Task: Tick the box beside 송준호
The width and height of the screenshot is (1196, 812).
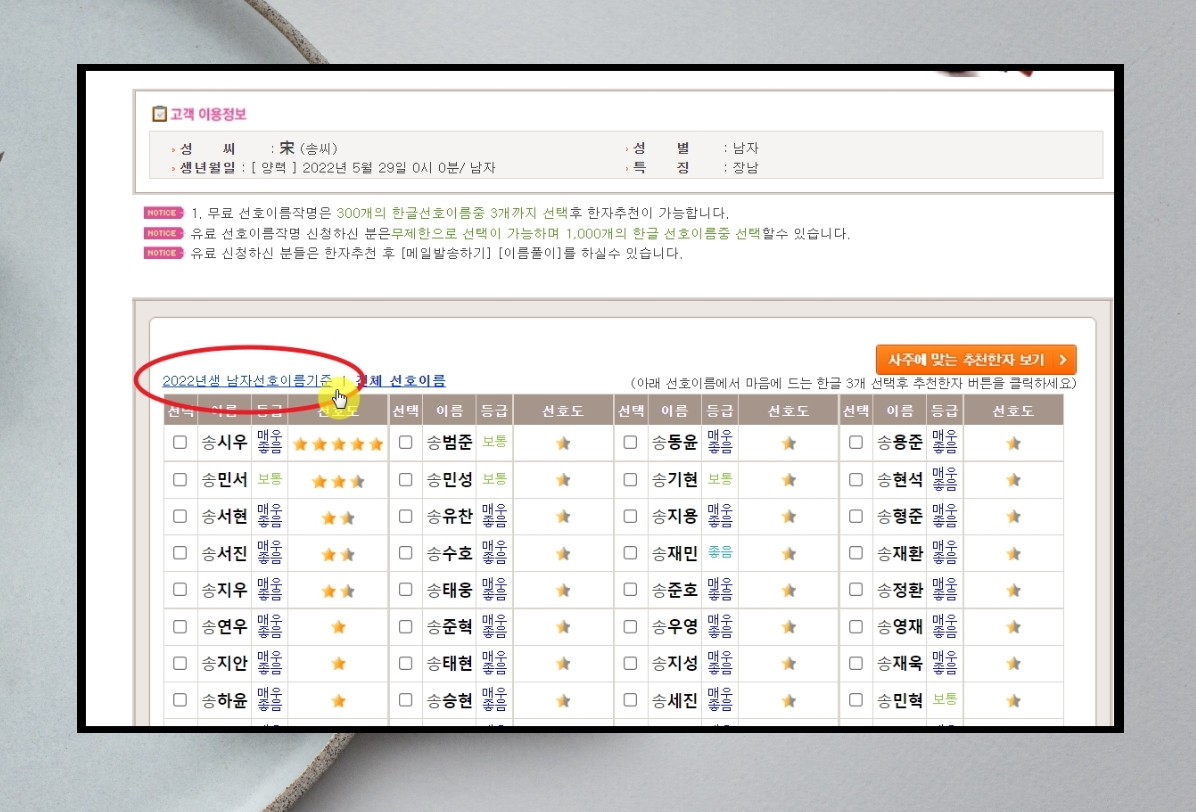Action: (x=630, y=589)
